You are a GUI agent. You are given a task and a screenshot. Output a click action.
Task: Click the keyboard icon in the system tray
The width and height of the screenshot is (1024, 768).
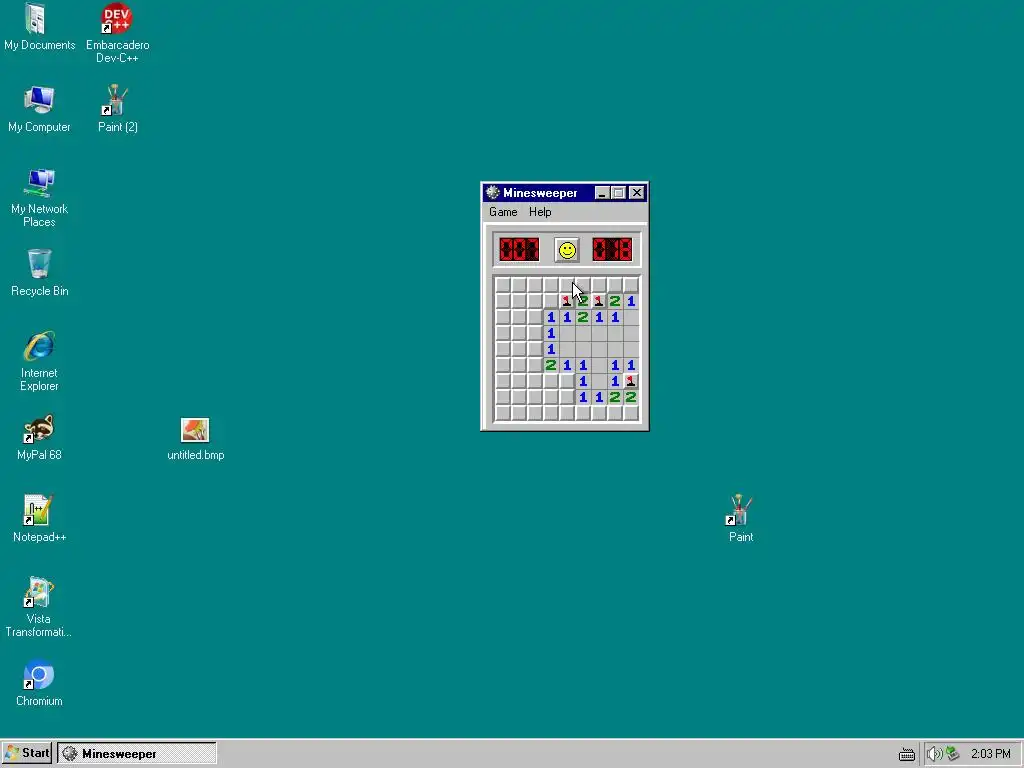pos(906,754)
